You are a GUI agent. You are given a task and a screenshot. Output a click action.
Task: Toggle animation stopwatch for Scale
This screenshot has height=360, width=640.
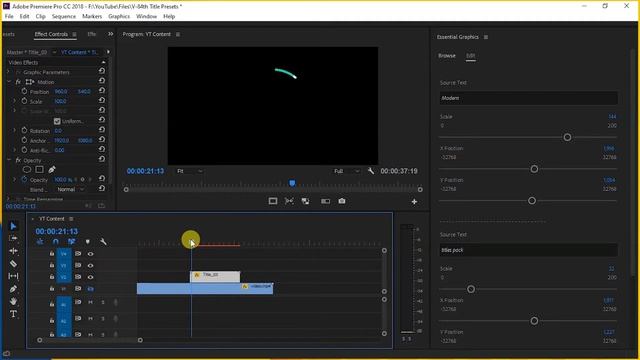24,101
